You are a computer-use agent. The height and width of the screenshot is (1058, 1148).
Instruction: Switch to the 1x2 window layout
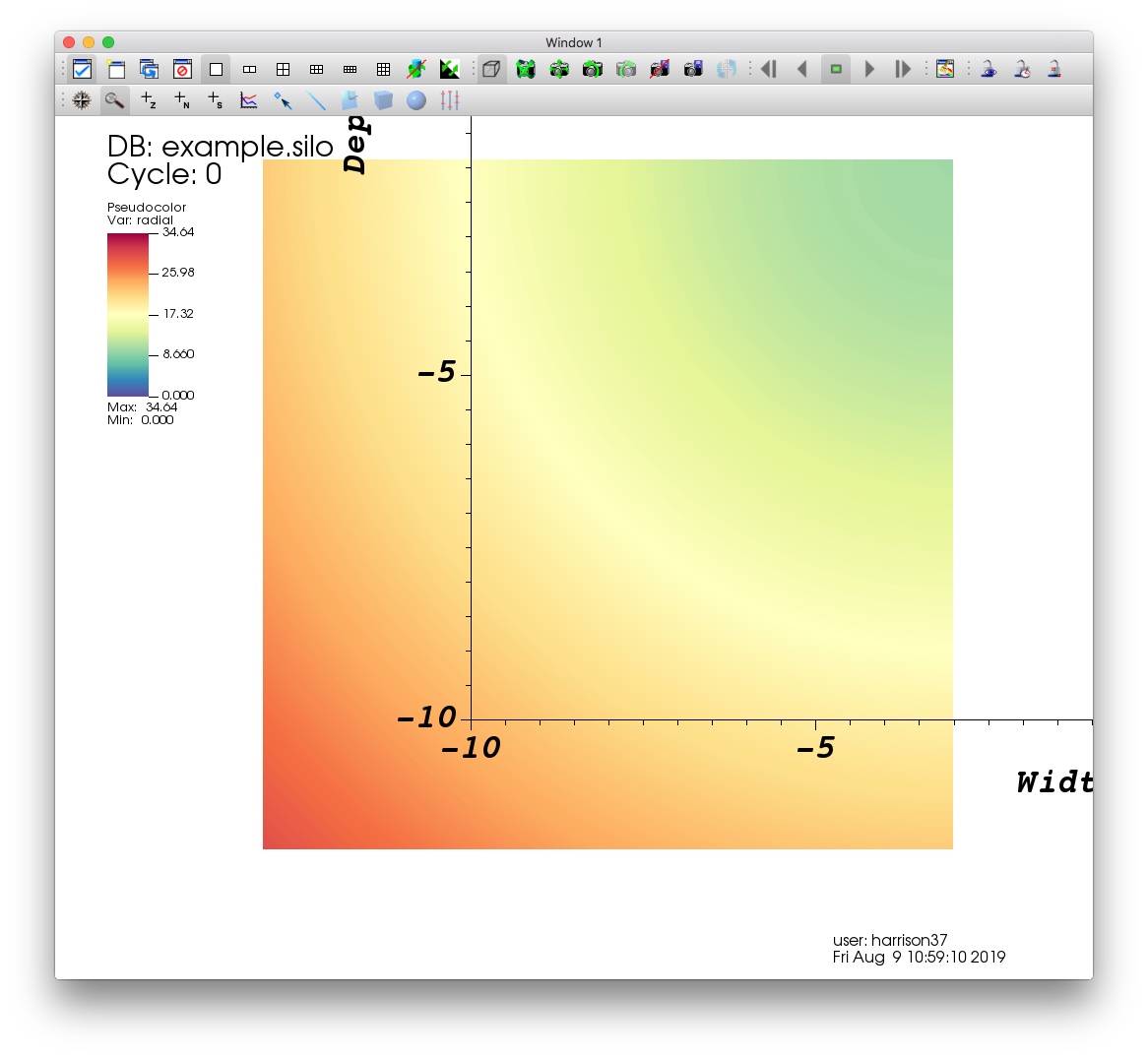pyautogui.click(x=250, y=70)
